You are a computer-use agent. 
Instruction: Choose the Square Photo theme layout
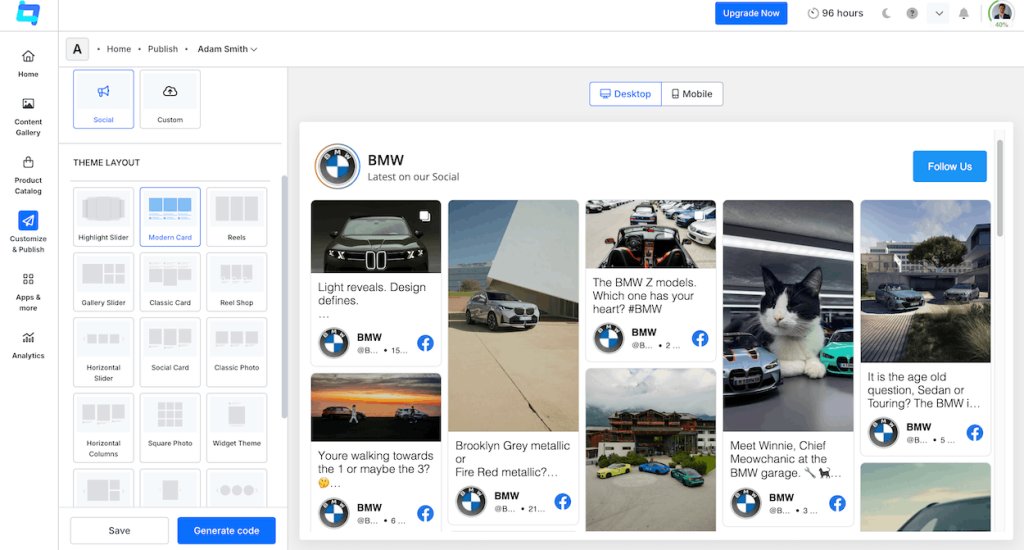(170, 428)
